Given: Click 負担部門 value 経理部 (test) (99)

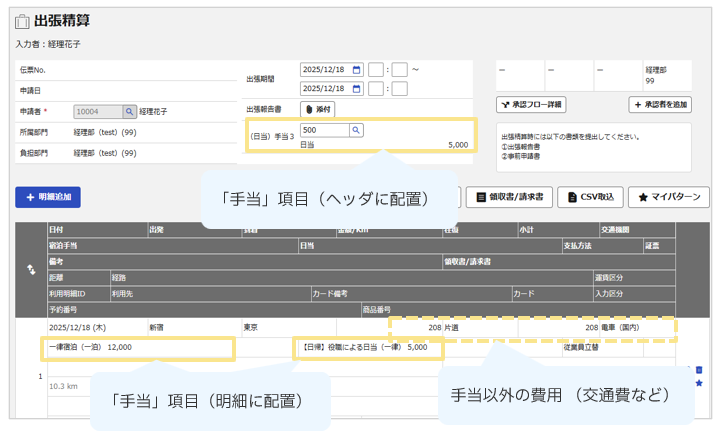Looking at the screenshot, I should click(105, 153).
